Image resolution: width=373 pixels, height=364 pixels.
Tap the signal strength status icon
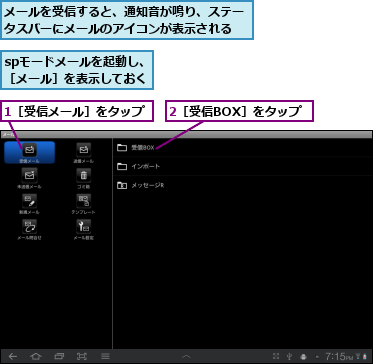358,355
